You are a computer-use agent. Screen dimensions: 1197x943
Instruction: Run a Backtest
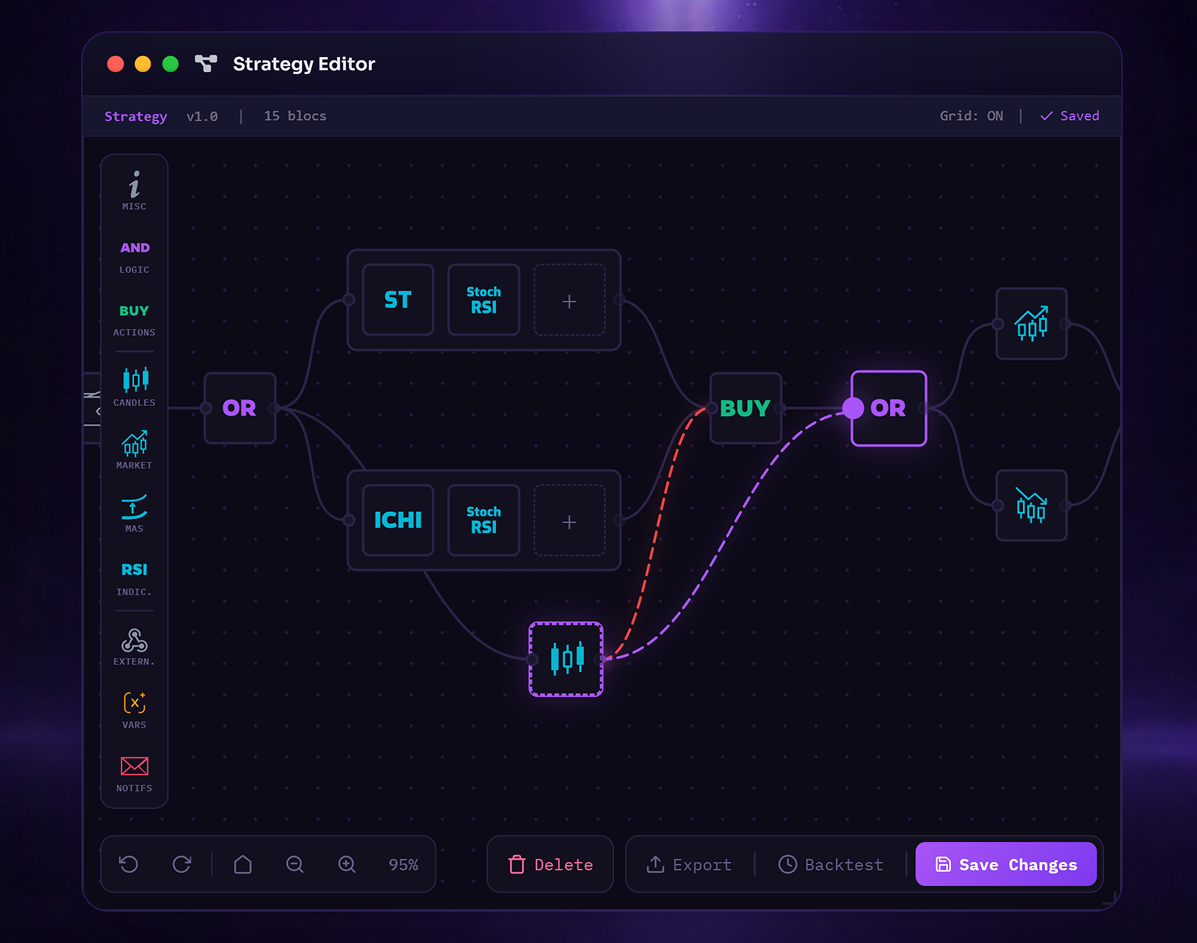click(x=830, y=864)
